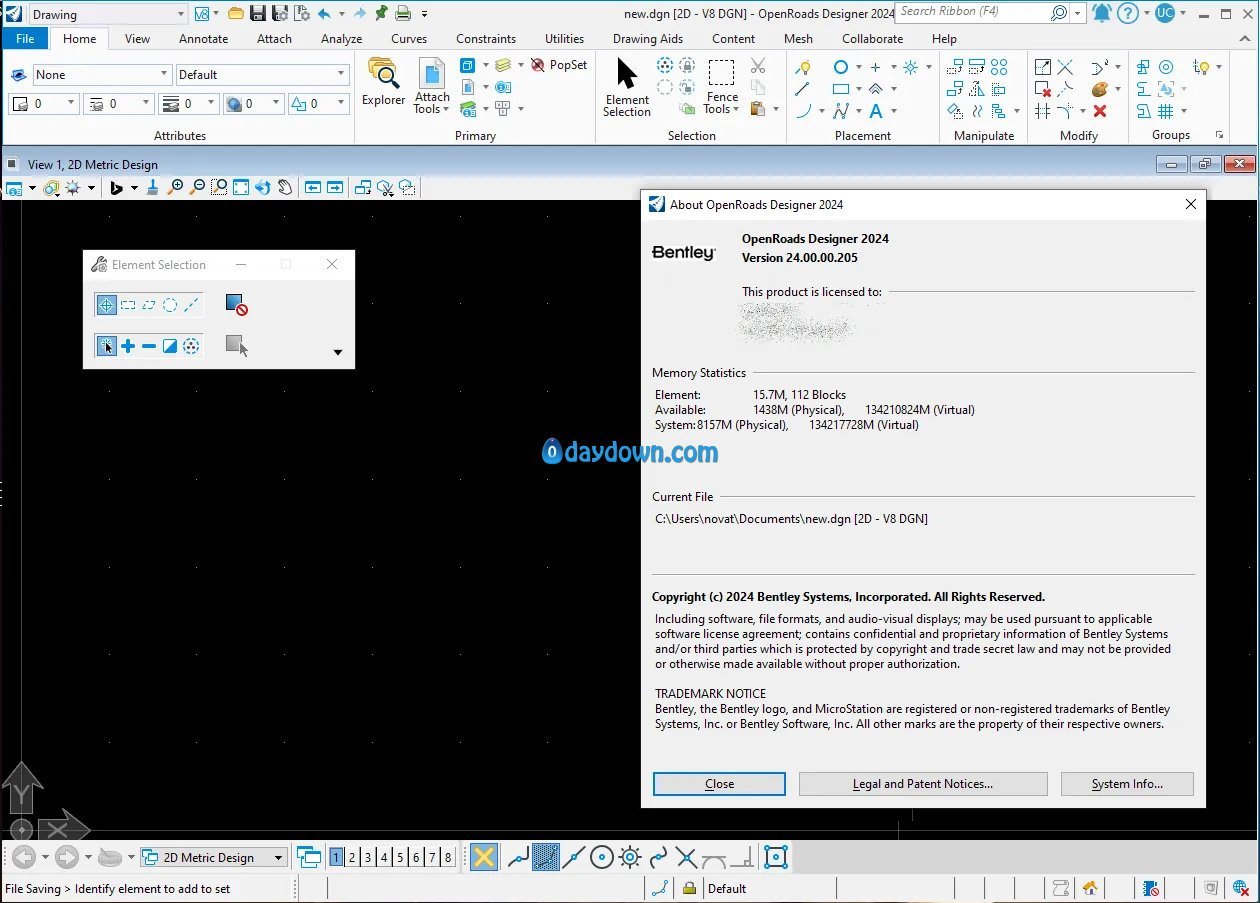This screenshot has height=903, width=1260.
Task: Toggle the AccuSnap yellow X button
Action: pyautogui.click(x=484, y=857)
